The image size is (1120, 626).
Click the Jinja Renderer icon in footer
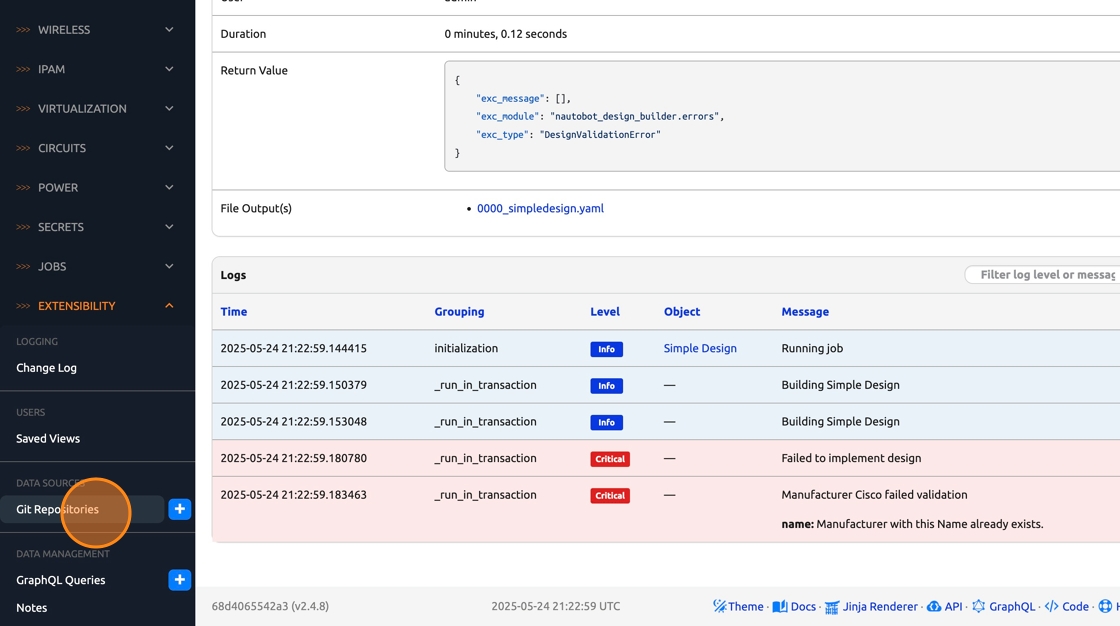click(831, 607)
